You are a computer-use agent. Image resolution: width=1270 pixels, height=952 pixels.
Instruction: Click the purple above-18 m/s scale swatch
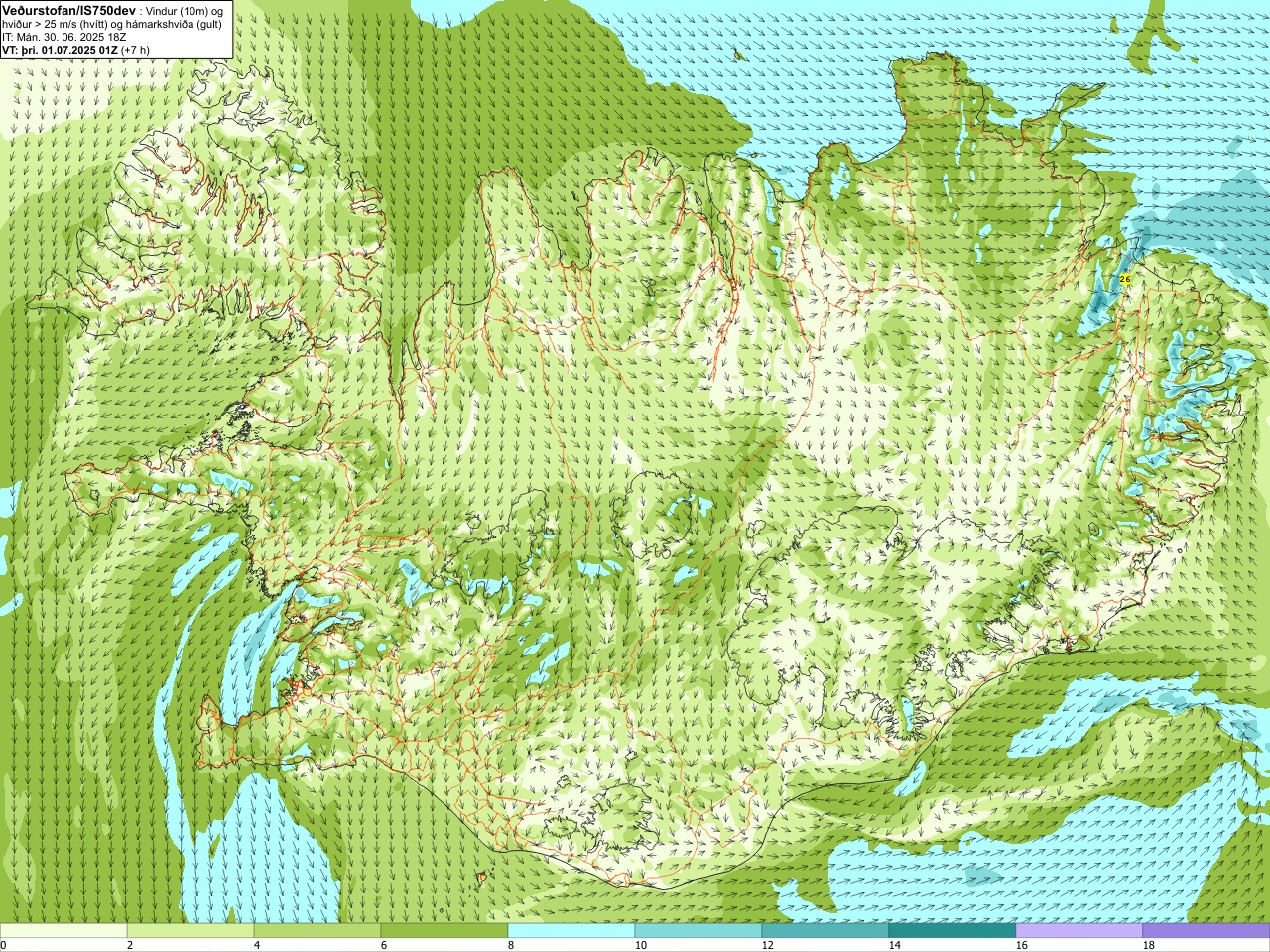pos(1206,931)
